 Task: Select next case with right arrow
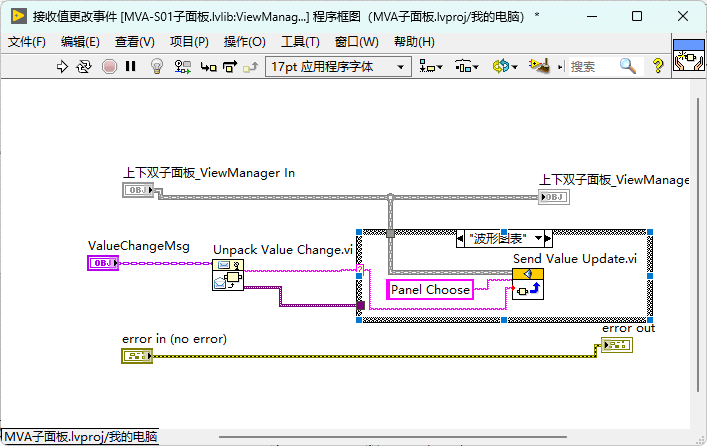(x=548, y=238)
